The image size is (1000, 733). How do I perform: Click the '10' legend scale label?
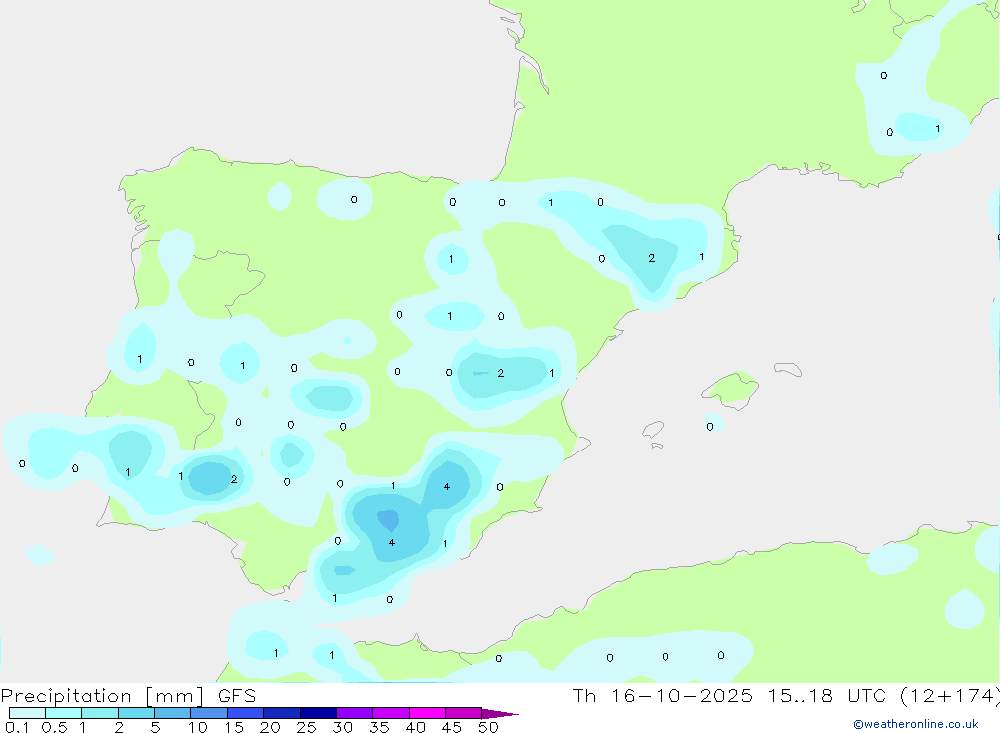coord(198,727)
